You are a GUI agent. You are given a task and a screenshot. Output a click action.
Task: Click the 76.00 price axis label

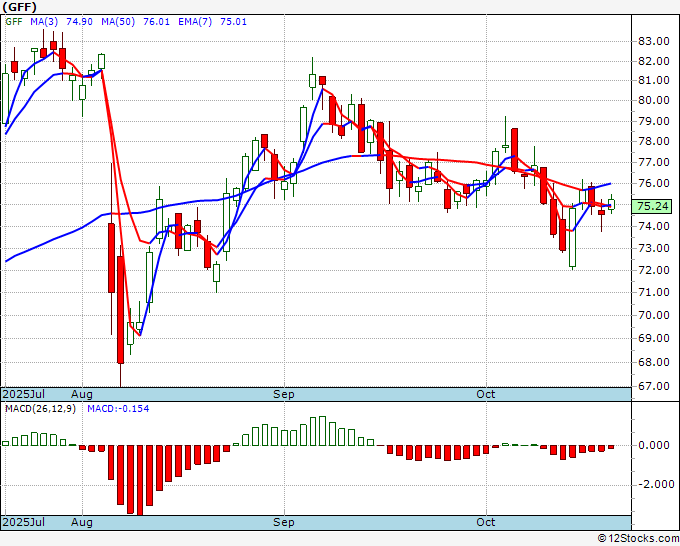(654, 183)
